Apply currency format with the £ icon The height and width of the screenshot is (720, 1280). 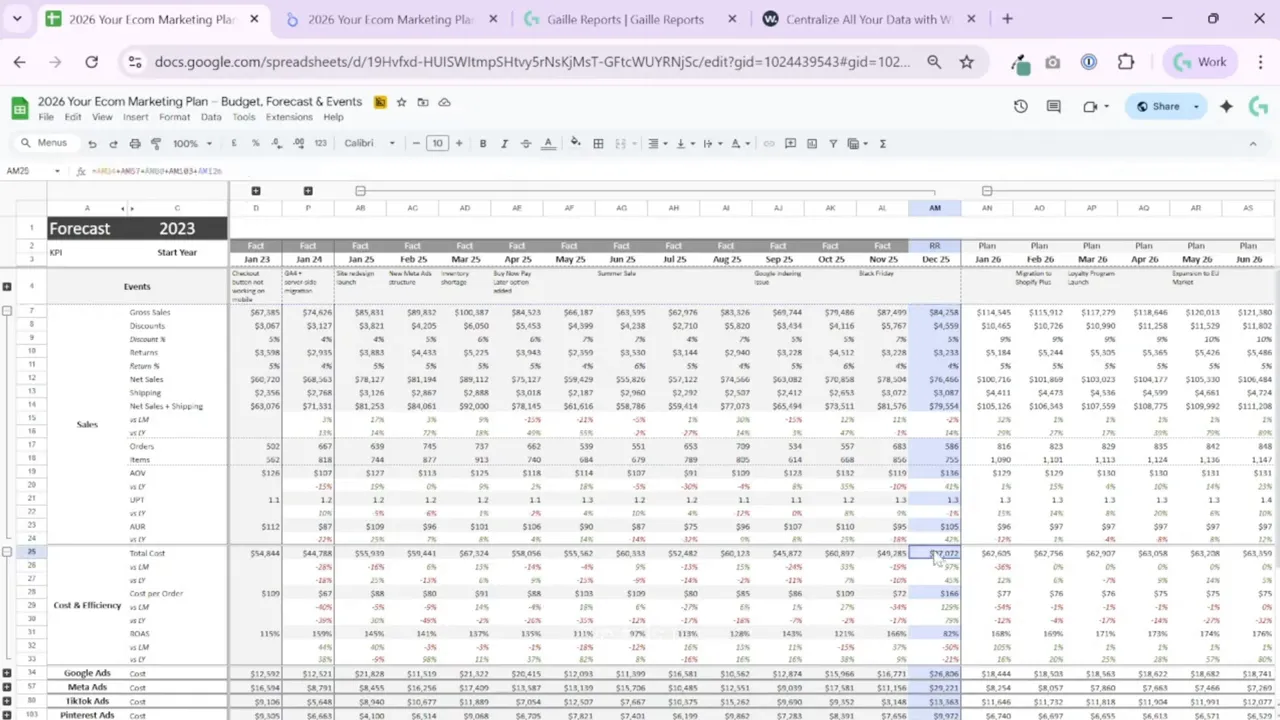coord(234,143)
